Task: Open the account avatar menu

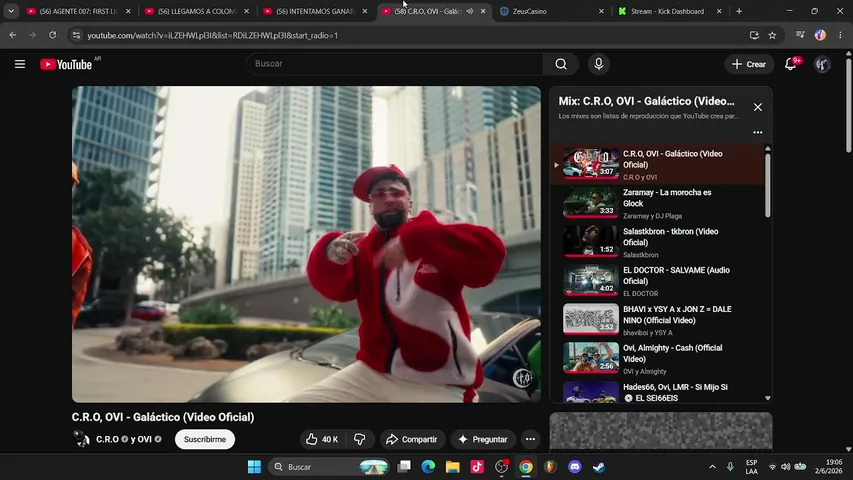Action: [821, 64]
